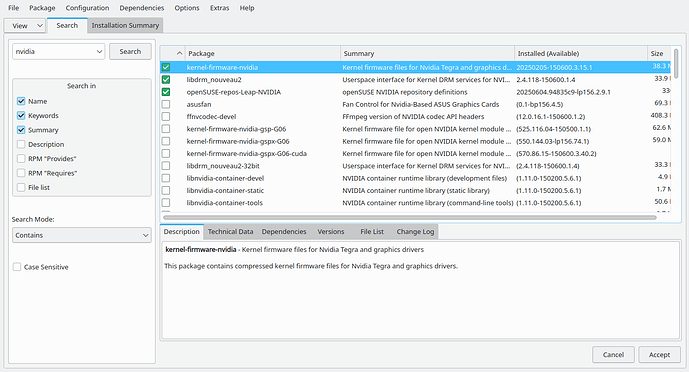Open the Extras menu
The width and height of the screenshot is (689, 372).
pyautogui.click(x=219, y=8)
